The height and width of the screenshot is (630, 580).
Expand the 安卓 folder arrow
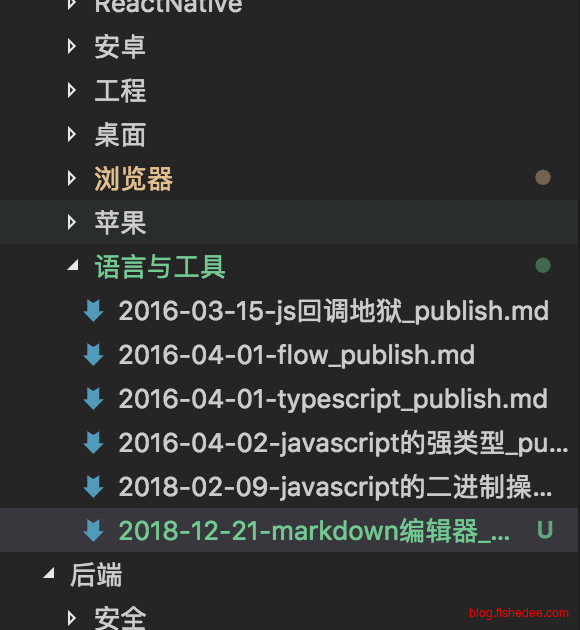[x=72, y=46]
